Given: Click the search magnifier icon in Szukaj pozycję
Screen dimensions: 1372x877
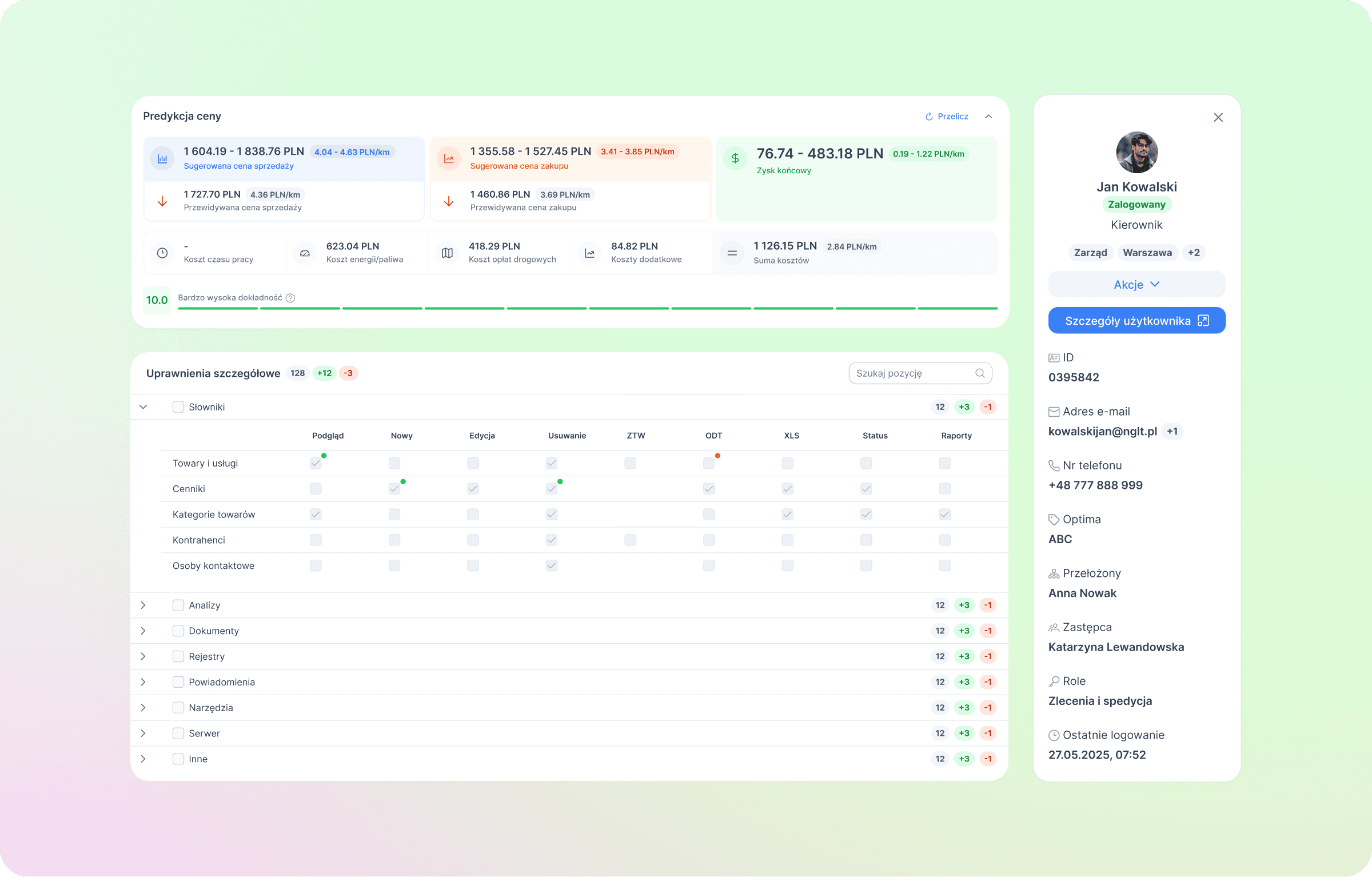Looking at the screenshot, I should [980, 373].
